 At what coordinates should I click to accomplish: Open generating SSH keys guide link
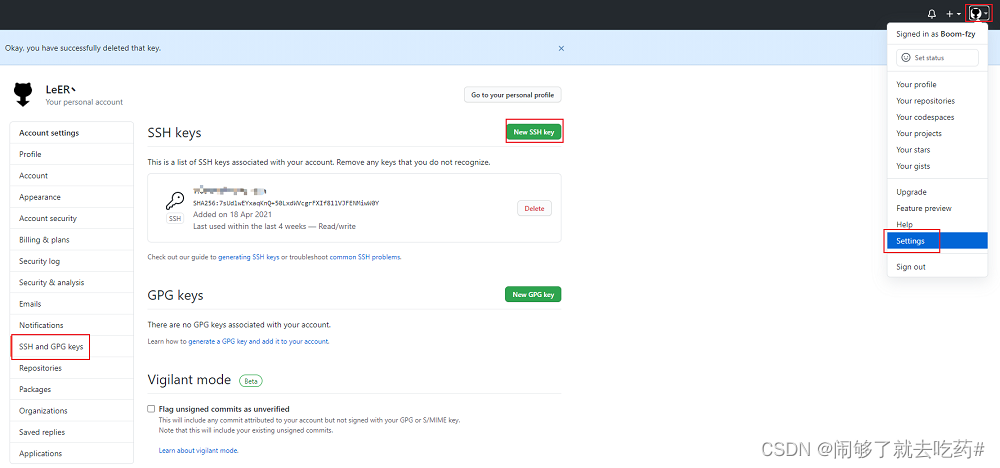(x=249, y=257)
